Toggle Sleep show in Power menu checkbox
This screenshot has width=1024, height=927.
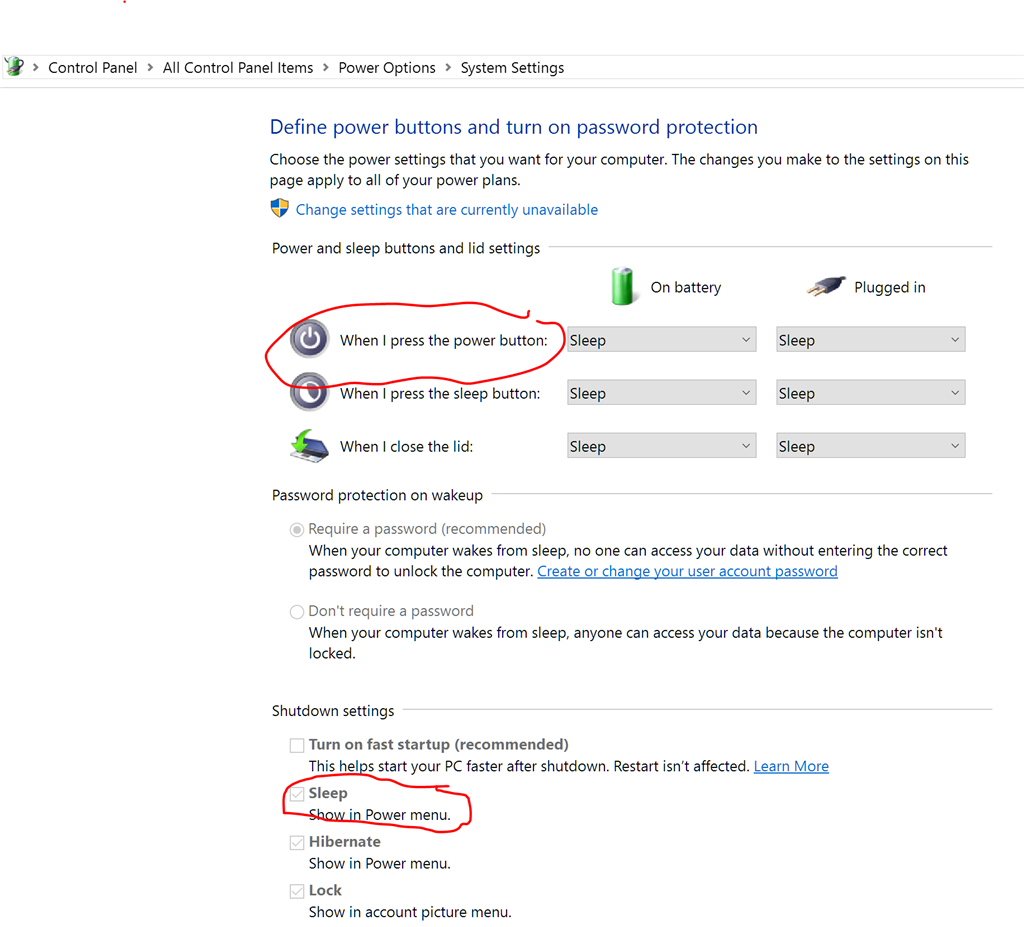point(297,794)
